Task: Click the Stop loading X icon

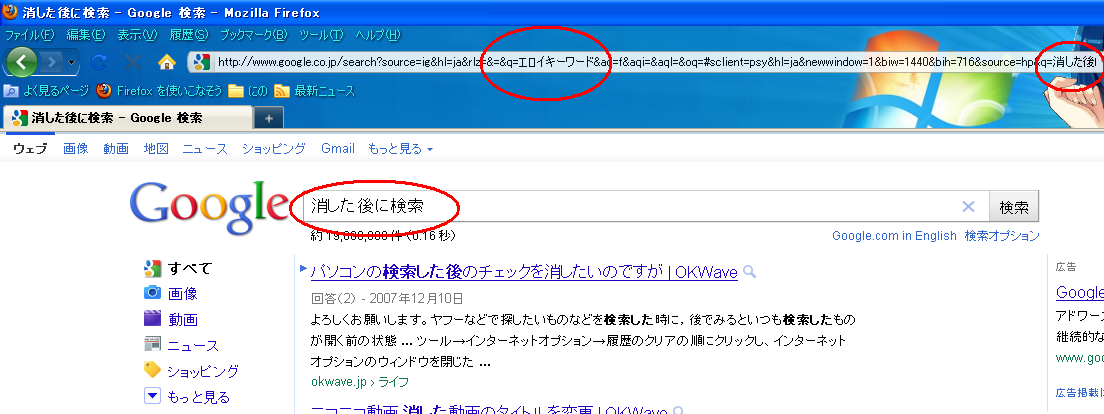Action: tap(132, 63)
